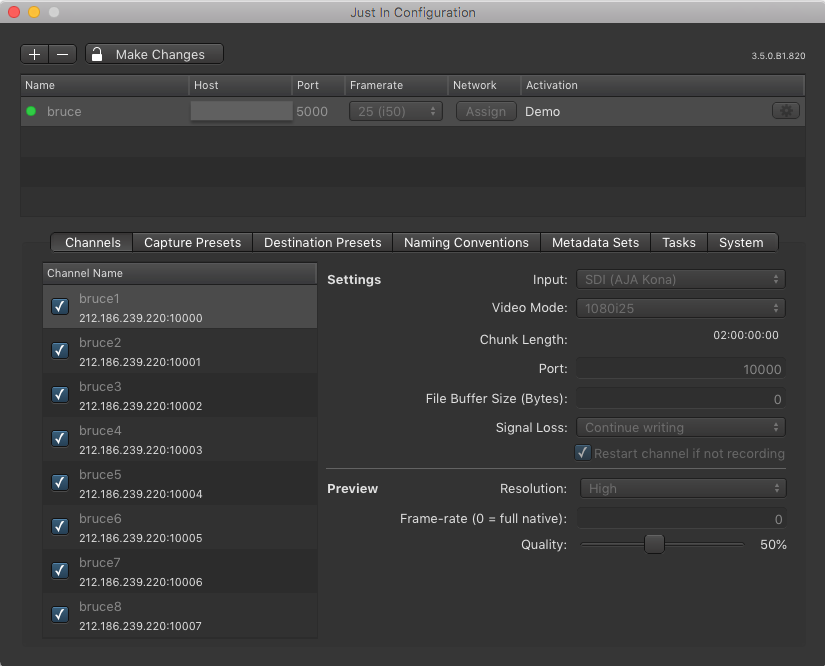
Task: Go to the Metadata Sets tab
Action: [595, 243]
